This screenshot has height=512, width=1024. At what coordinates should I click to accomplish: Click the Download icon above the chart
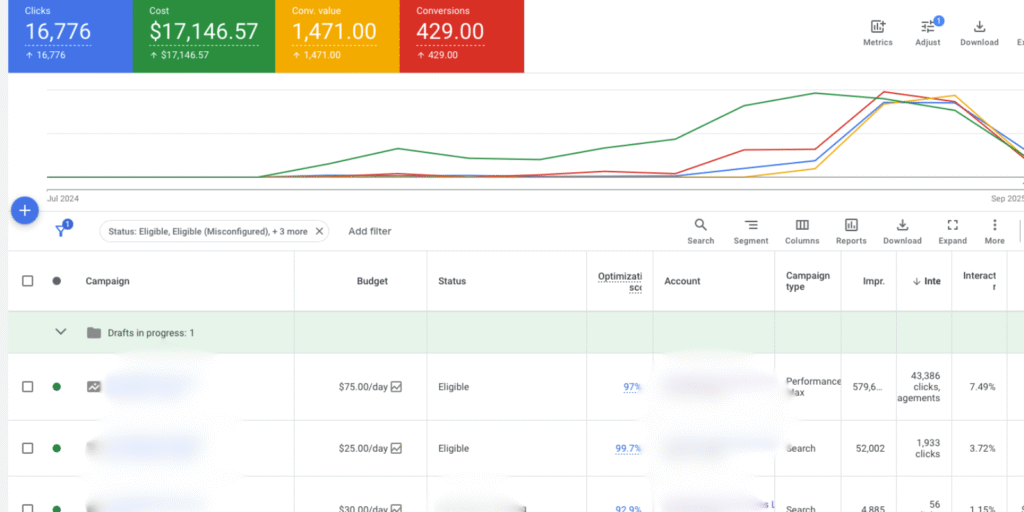(x=979, y=27)
